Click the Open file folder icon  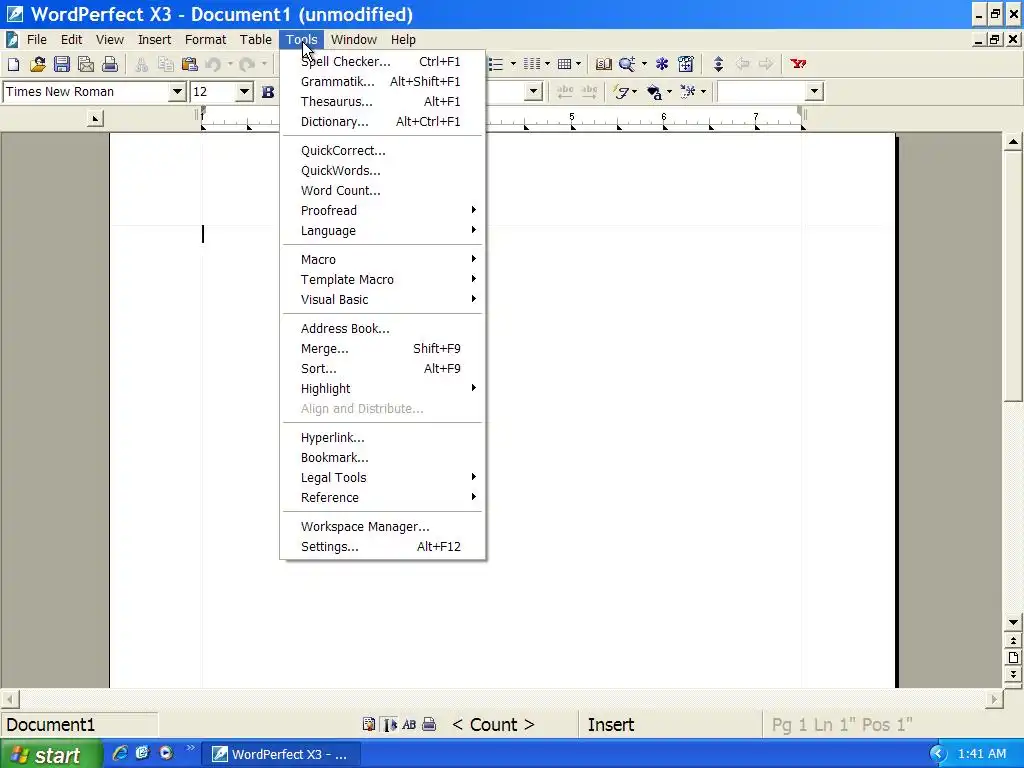(x=37, y=64)
